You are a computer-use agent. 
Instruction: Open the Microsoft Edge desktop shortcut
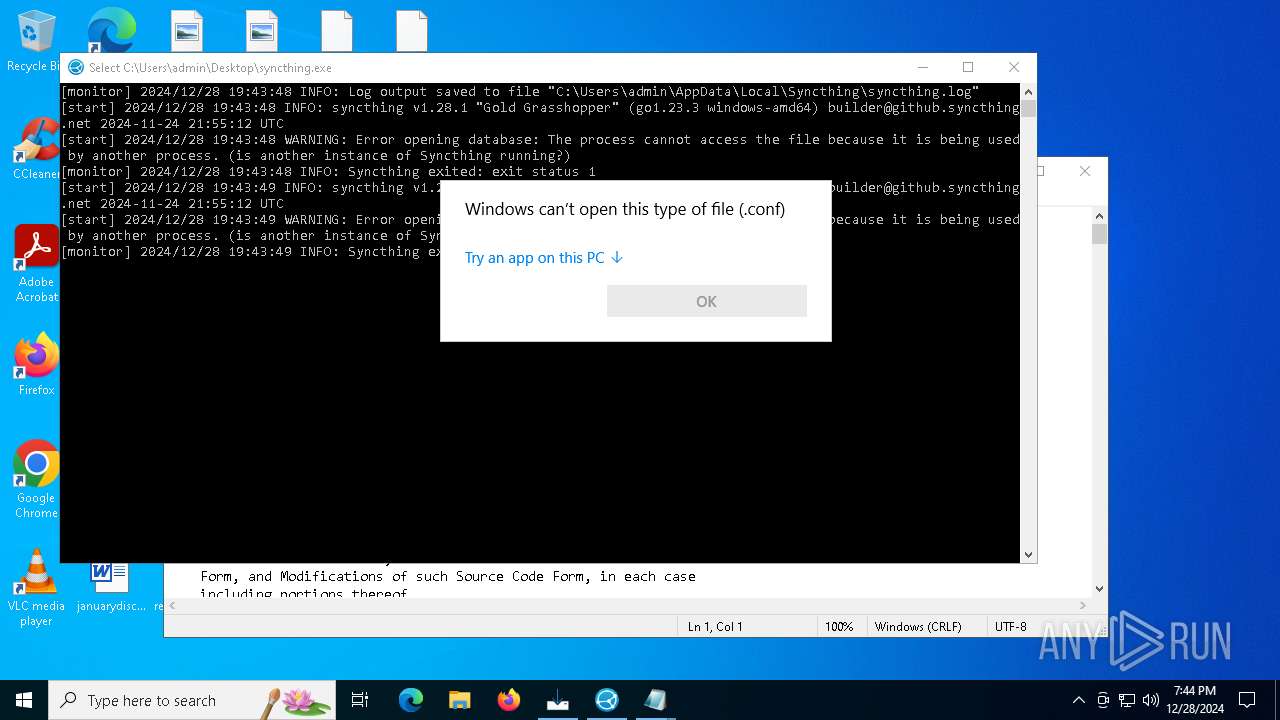pyautogui.click(x=111, y=30)
